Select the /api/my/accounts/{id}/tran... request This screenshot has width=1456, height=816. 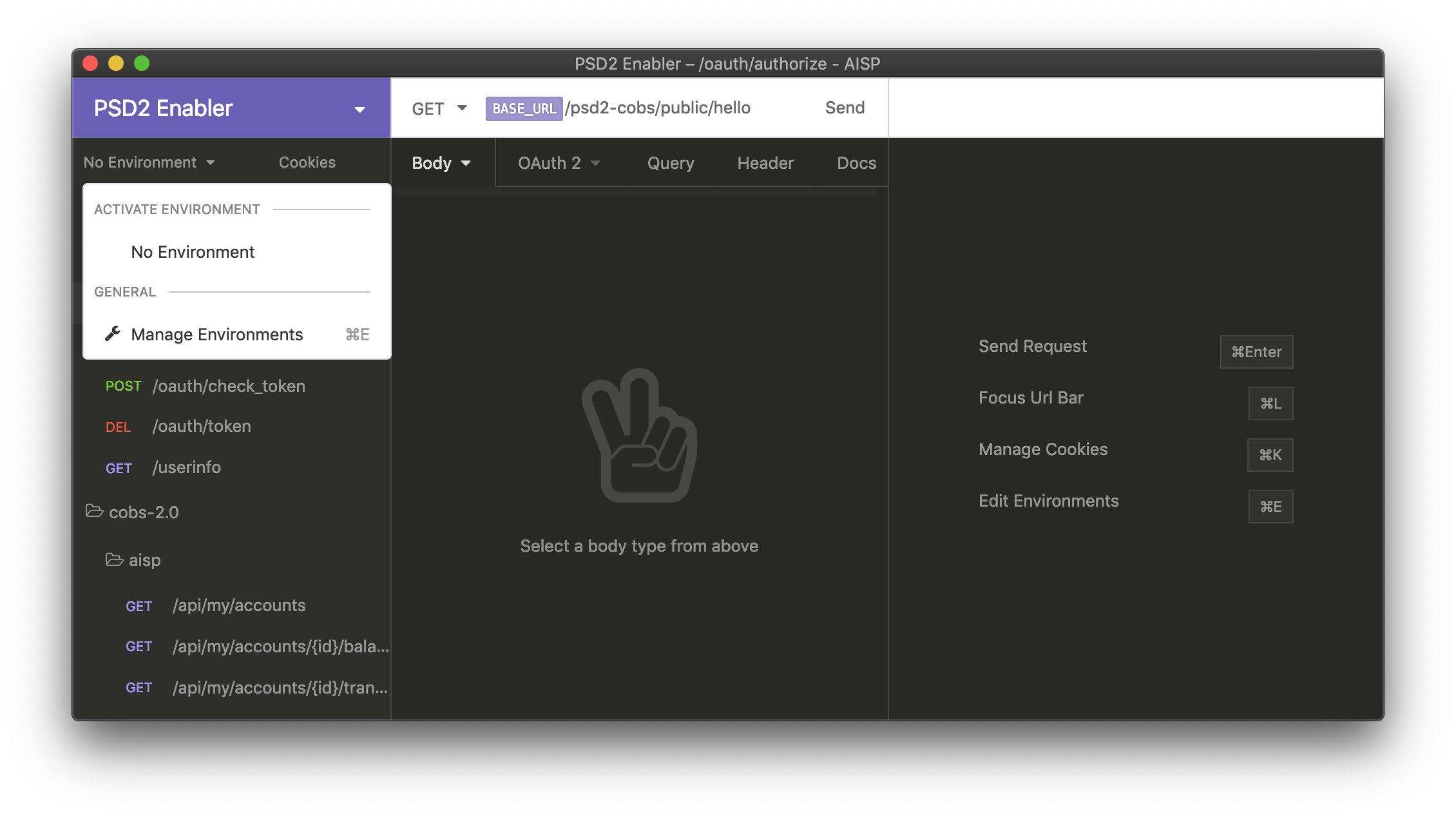tap(232, 688)
